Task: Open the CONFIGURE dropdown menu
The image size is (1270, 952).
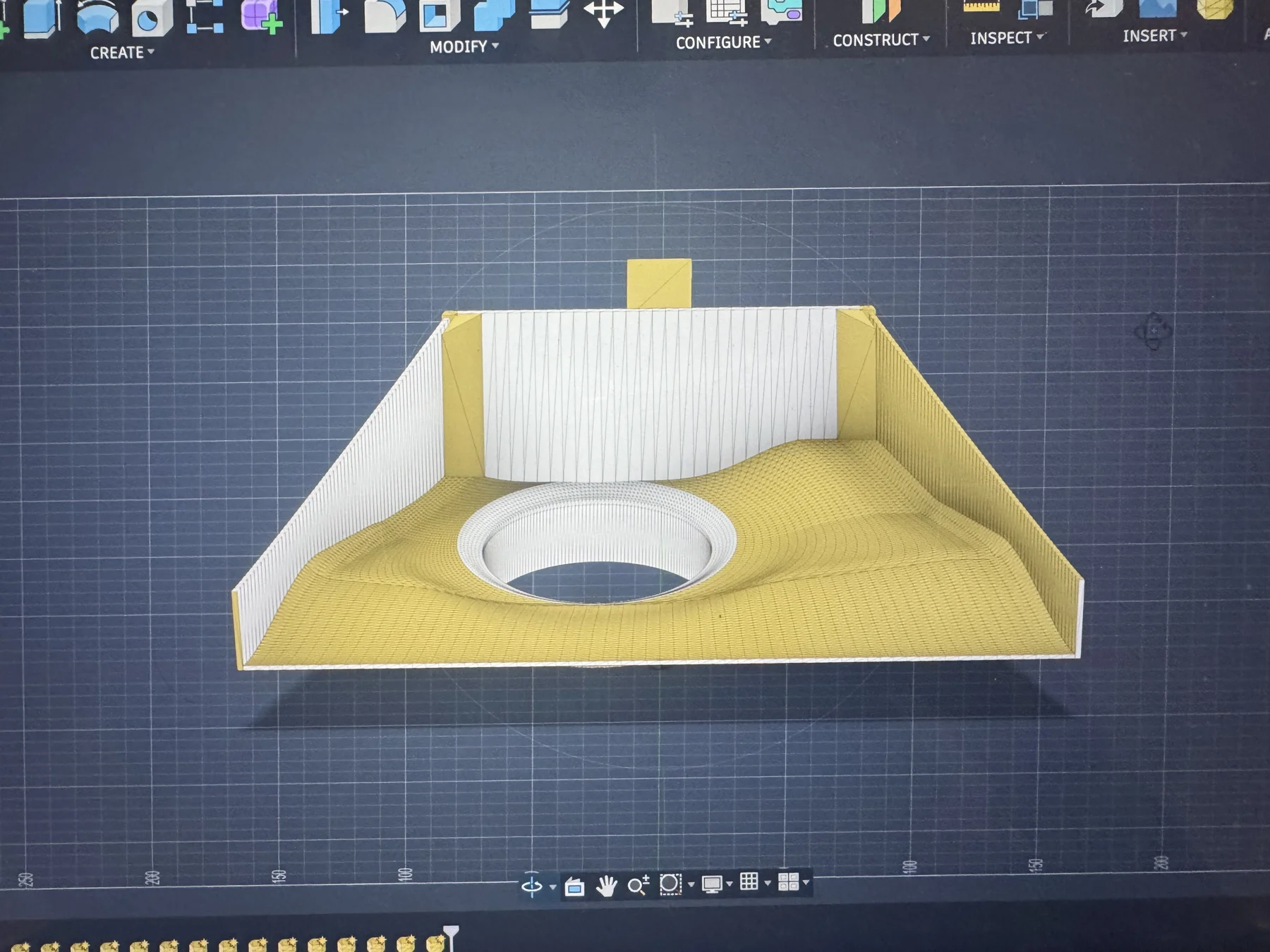Action: tap(724, 42)
